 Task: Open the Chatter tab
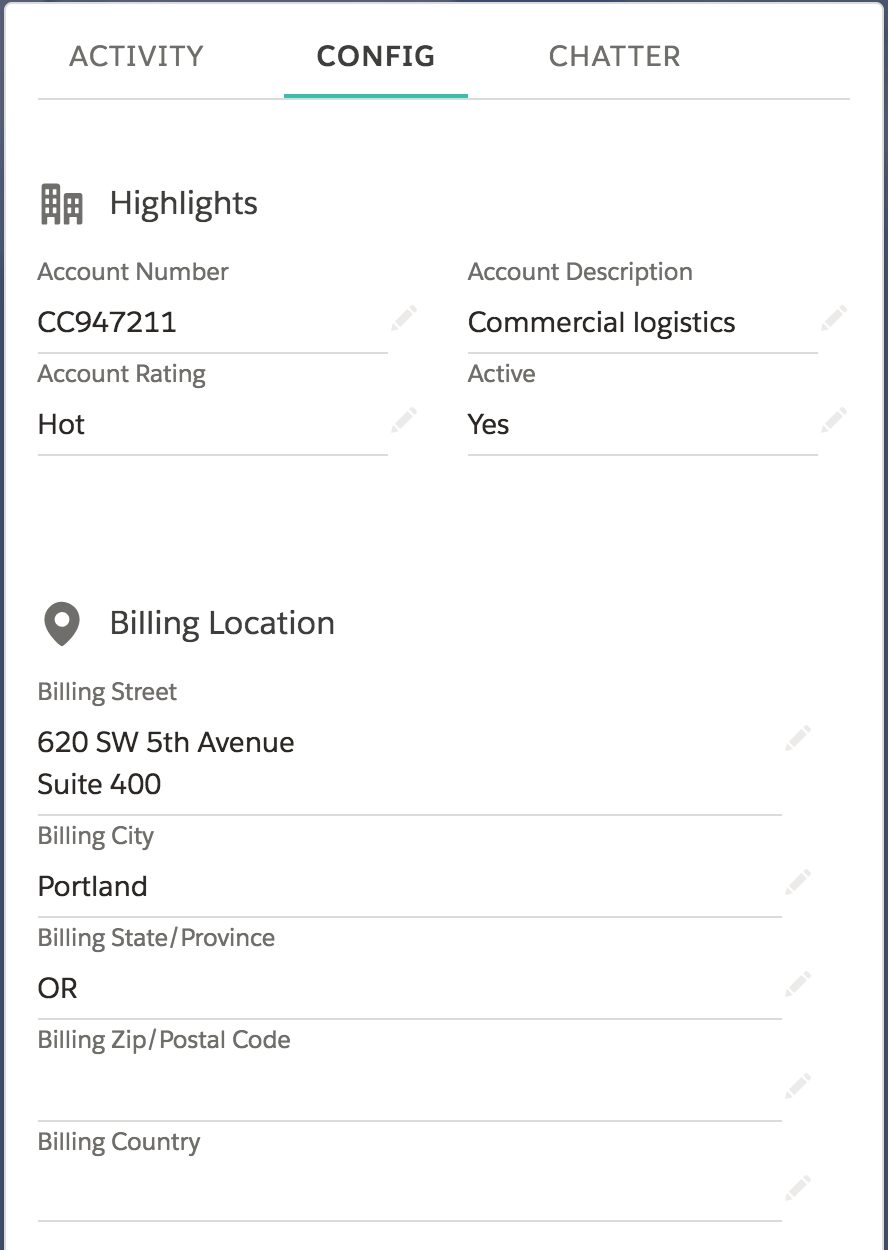tap(614, 56)
